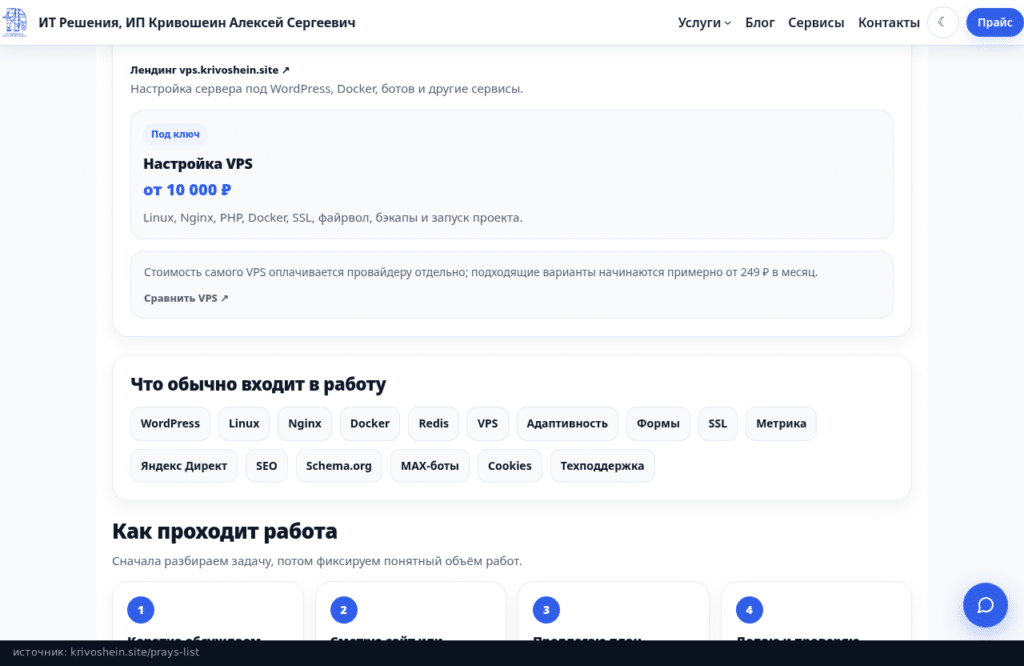Screen dimensions: 1024x666
Task: Click step number 4 circle
Action: pyautogui.click(x=749, y=610)
